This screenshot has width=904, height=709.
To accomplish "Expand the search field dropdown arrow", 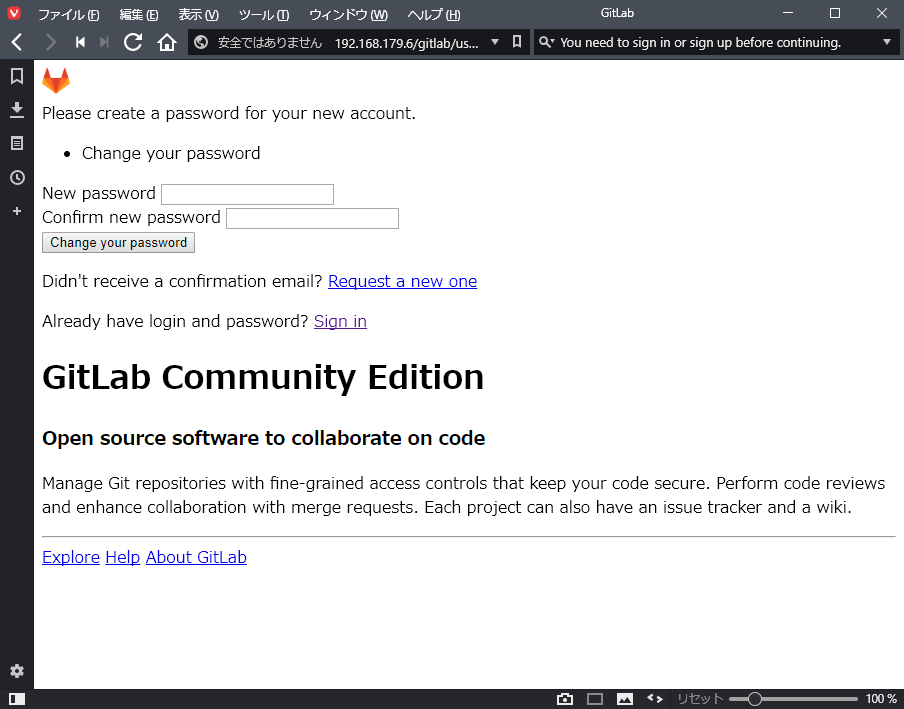I will pyautogui.click(x=887, y=42).
